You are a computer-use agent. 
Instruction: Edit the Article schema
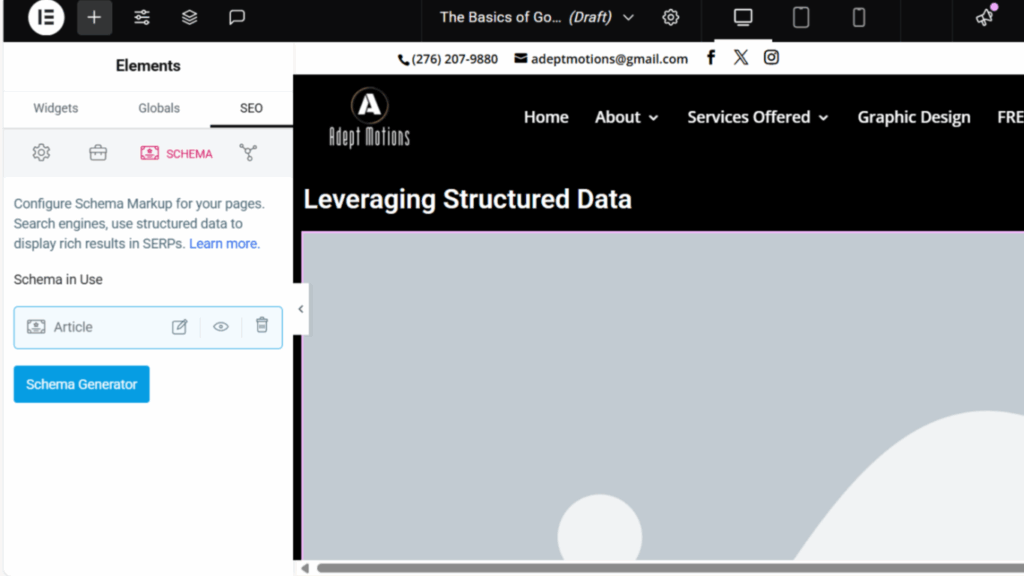click(x=180, y=327)
